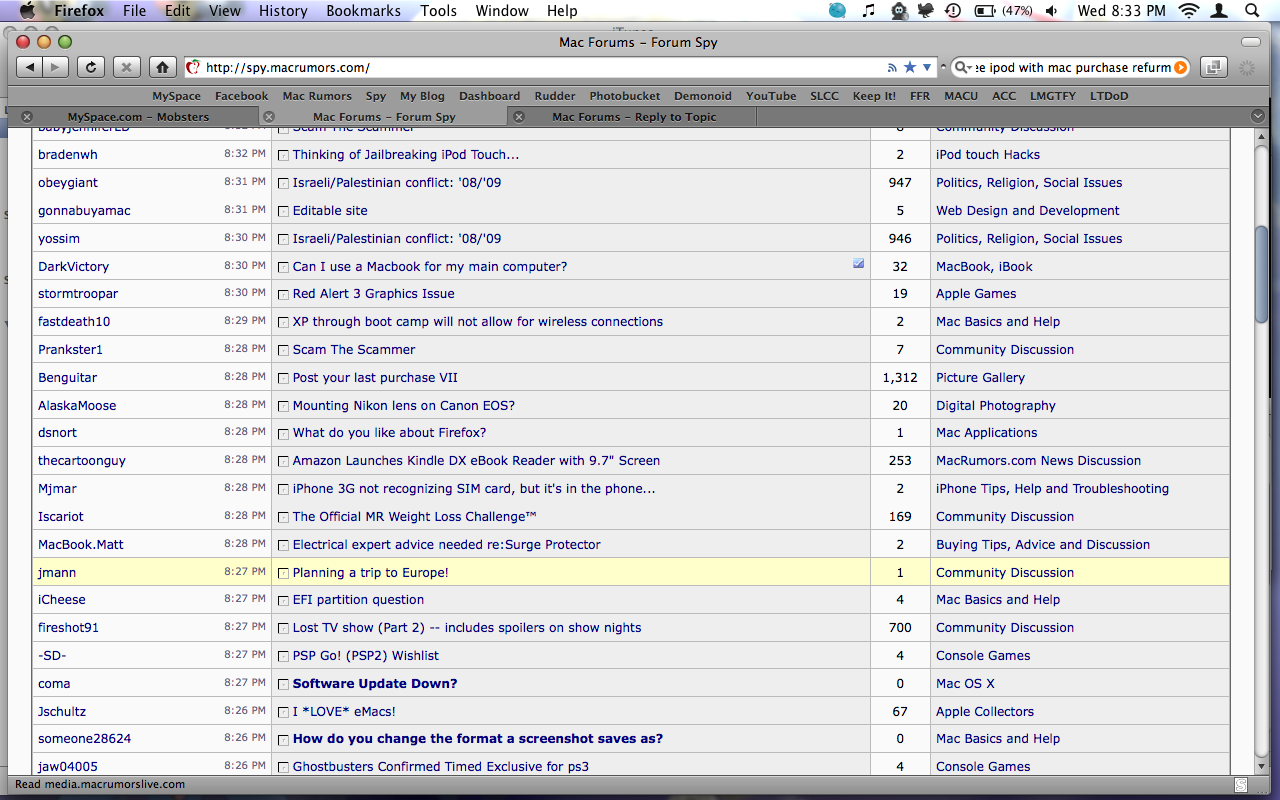Open the Wi-Fi status menu

coord(1188,11)
